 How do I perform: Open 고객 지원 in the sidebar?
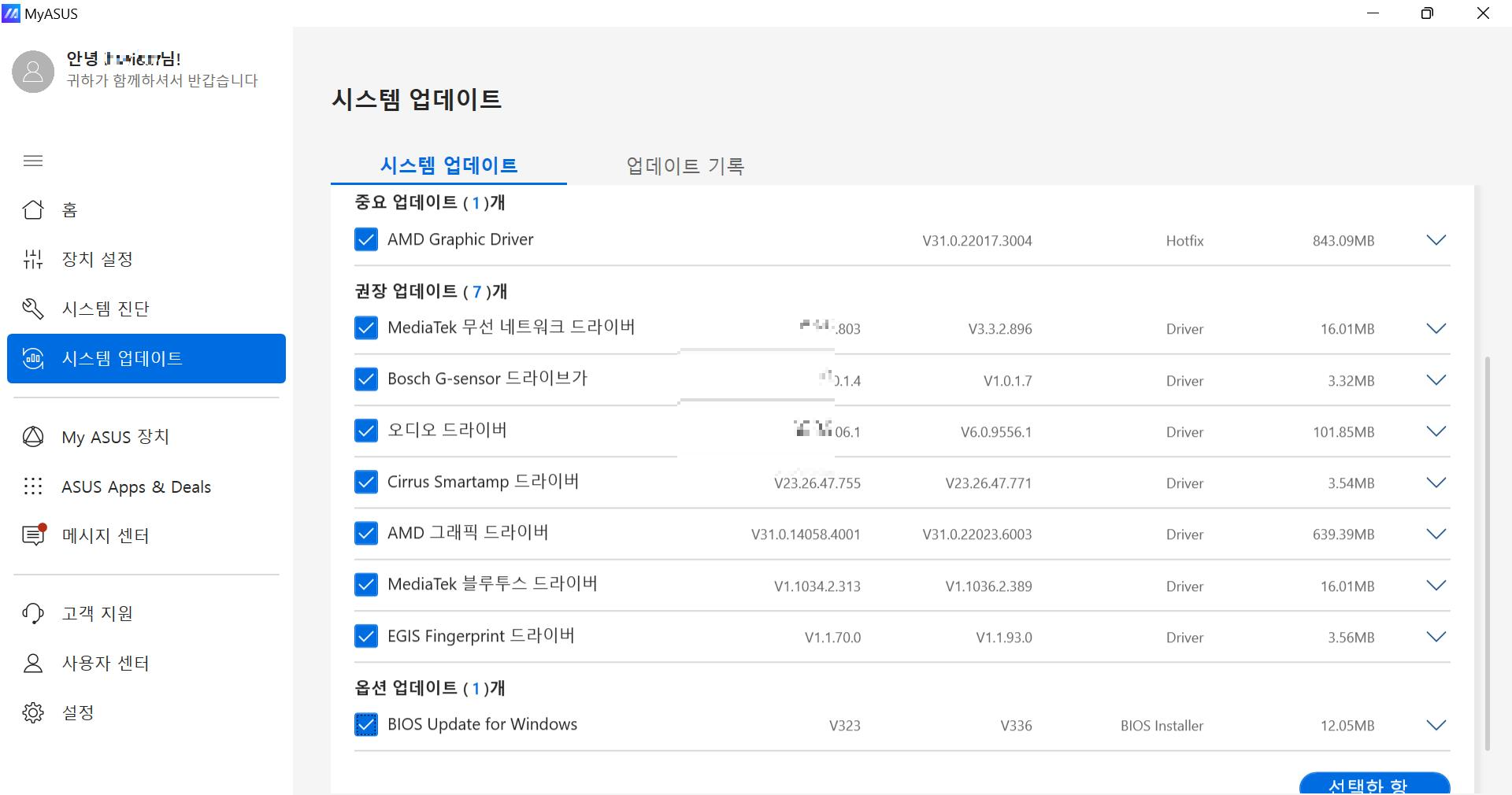[x=146, y=613]
